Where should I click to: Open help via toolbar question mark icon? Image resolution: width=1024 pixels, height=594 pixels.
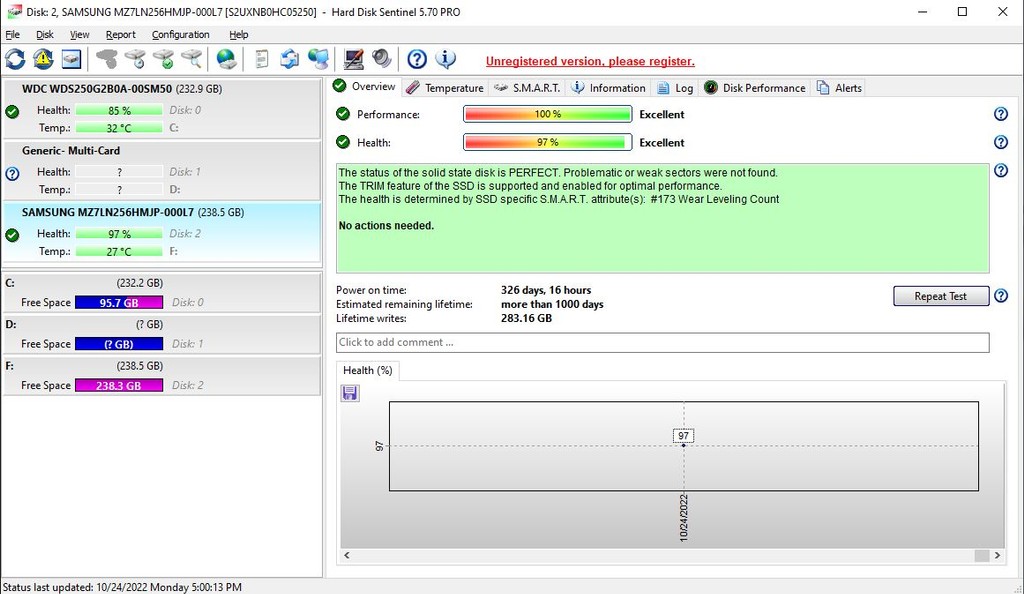417,59
